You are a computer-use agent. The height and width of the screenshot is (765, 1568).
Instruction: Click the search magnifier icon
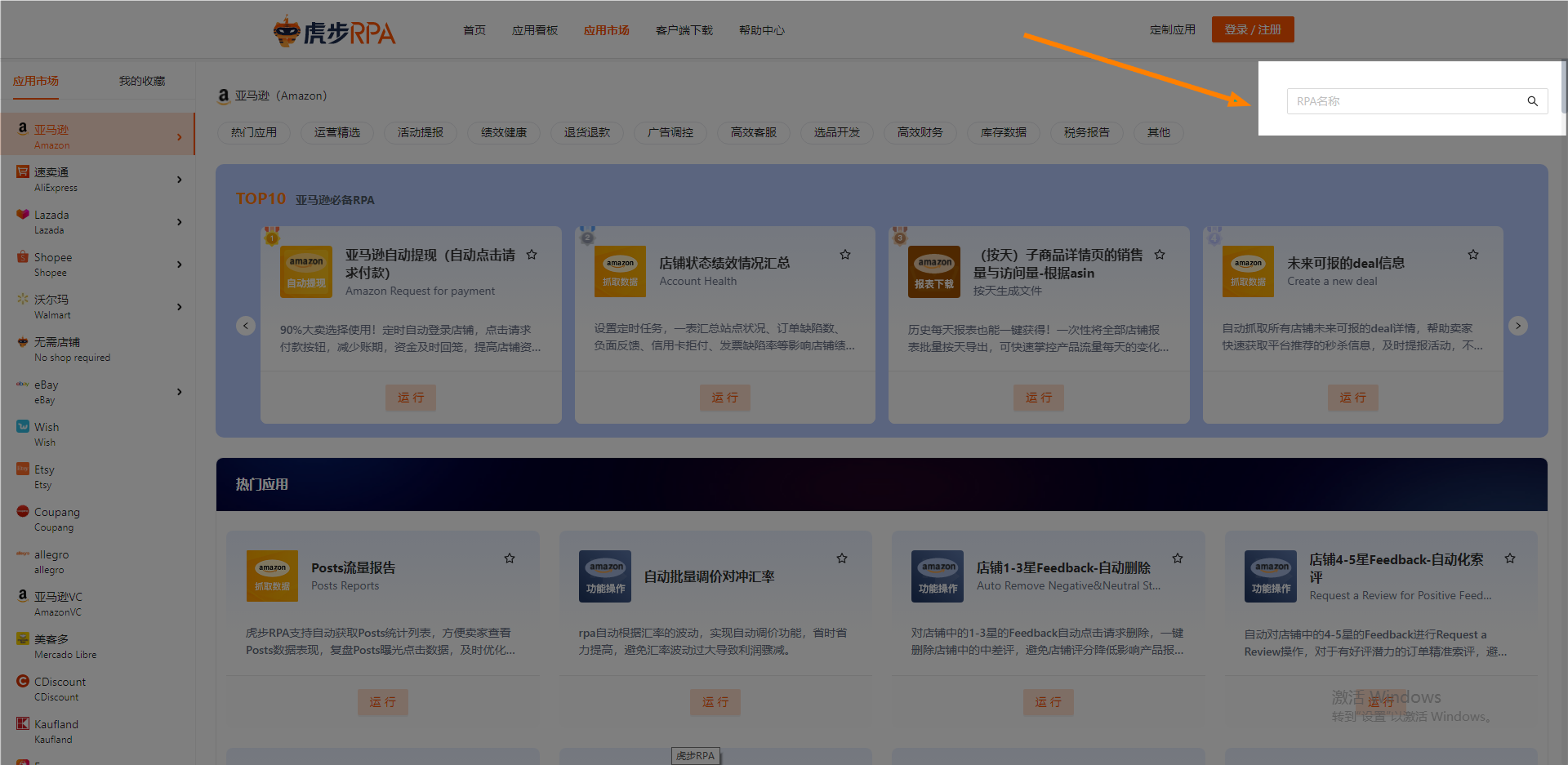(1532, 101)
